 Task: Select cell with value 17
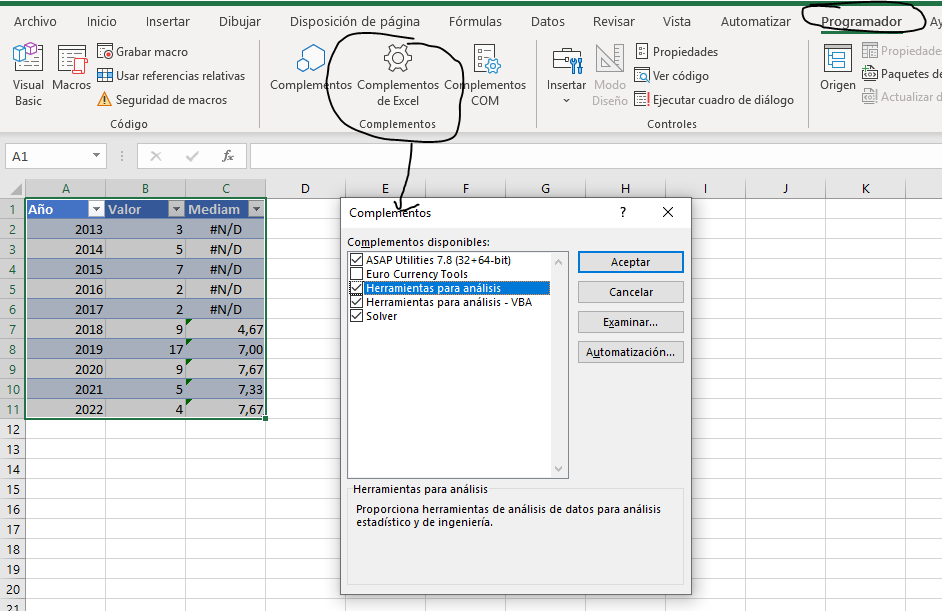[145, 349]
